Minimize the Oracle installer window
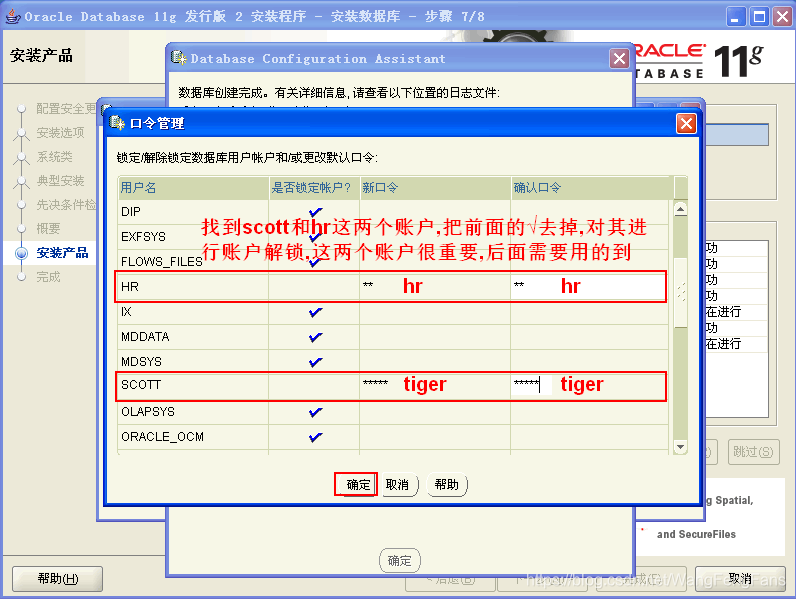This screenshot has height=599, width=796. tap(736, 17)
